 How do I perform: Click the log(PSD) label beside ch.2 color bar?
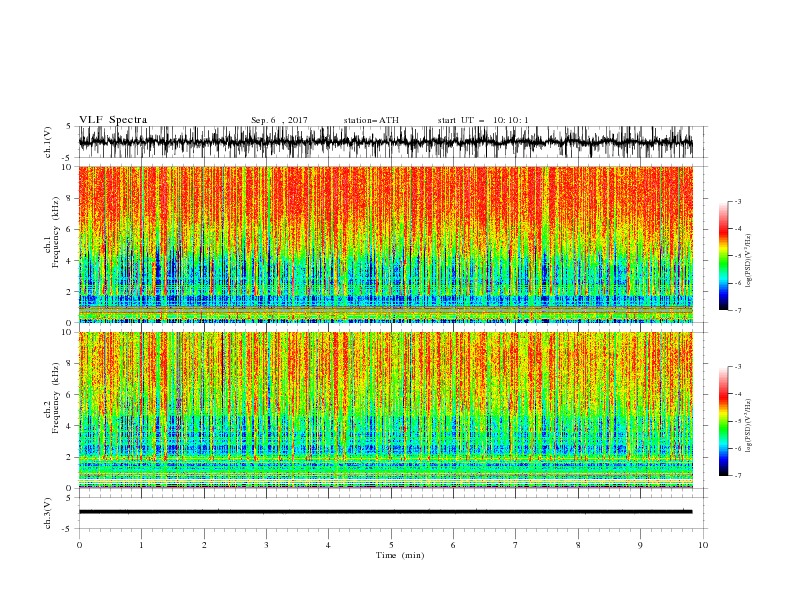pos(748,426)
